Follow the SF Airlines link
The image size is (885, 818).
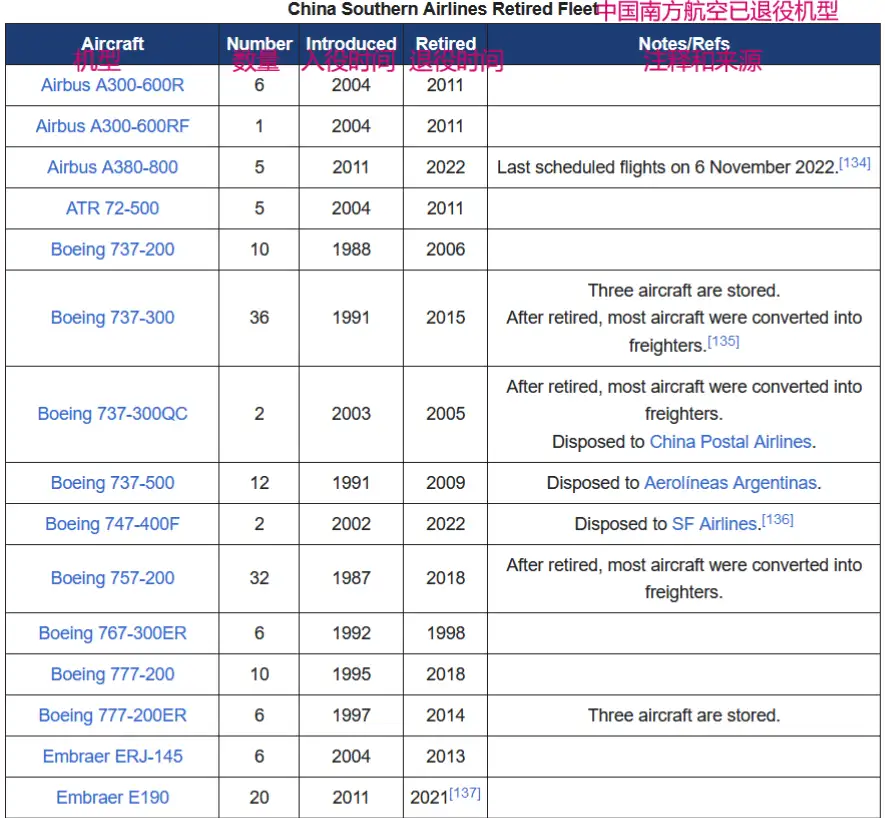point(714,524)
